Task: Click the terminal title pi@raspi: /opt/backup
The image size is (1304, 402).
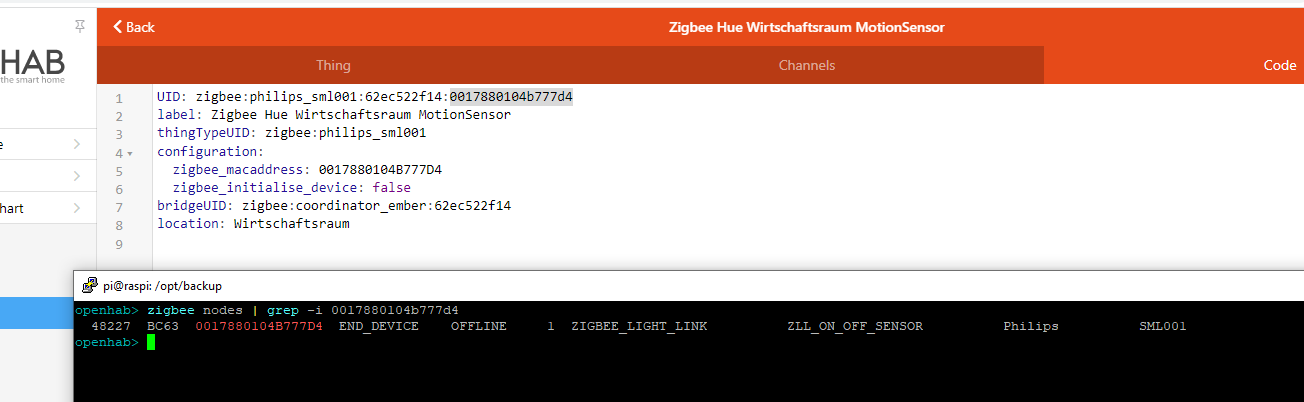Action: click(162, 285)
